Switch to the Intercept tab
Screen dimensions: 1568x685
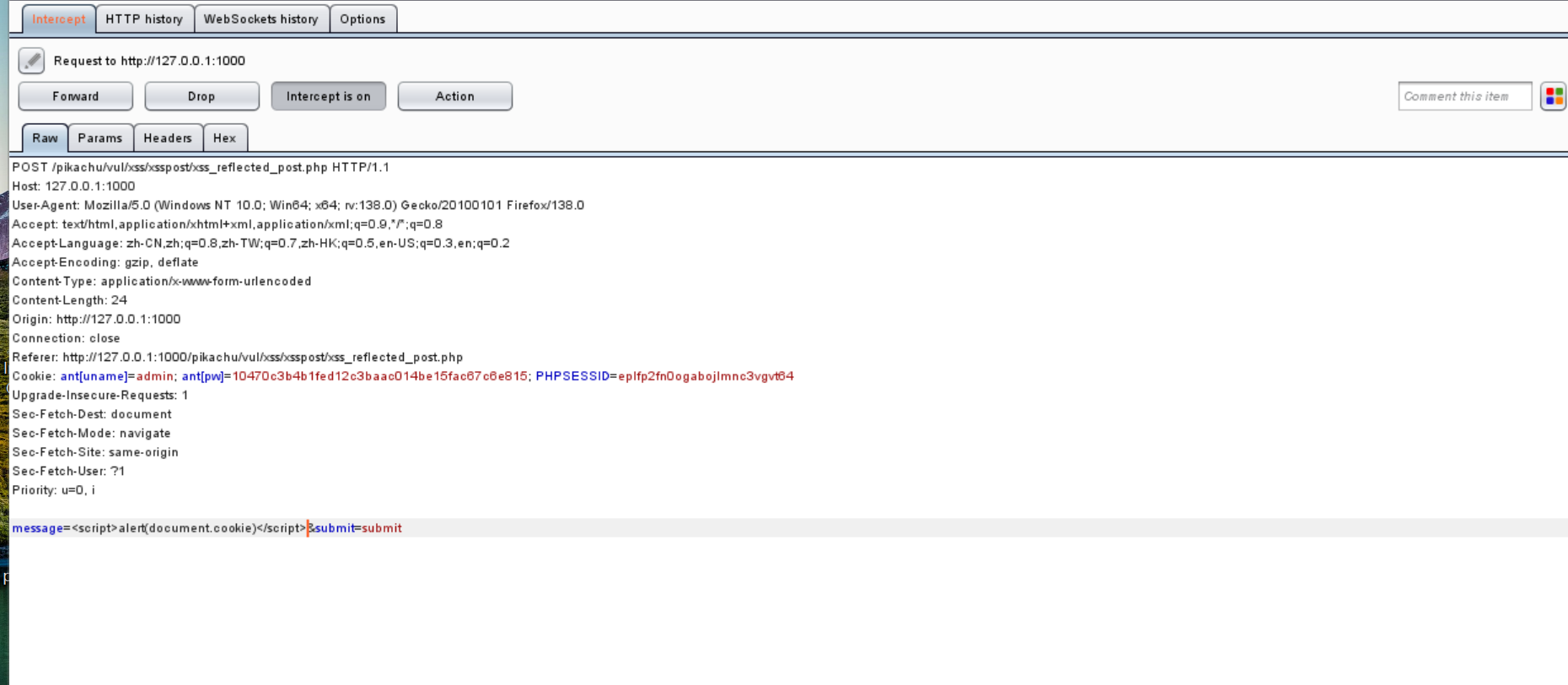click(59, 19)
